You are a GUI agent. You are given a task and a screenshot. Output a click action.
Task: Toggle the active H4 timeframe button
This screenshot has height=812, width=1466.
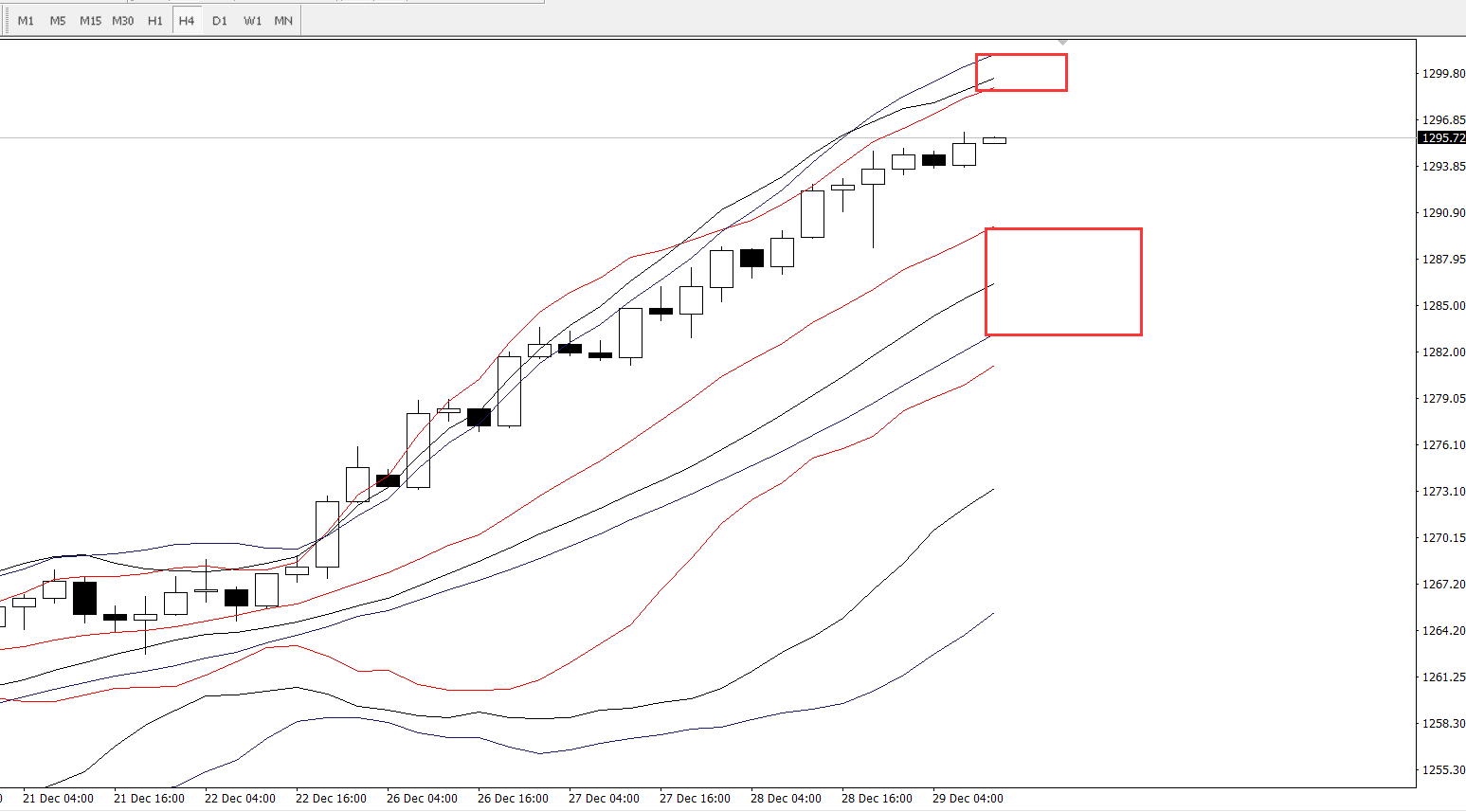187,21
